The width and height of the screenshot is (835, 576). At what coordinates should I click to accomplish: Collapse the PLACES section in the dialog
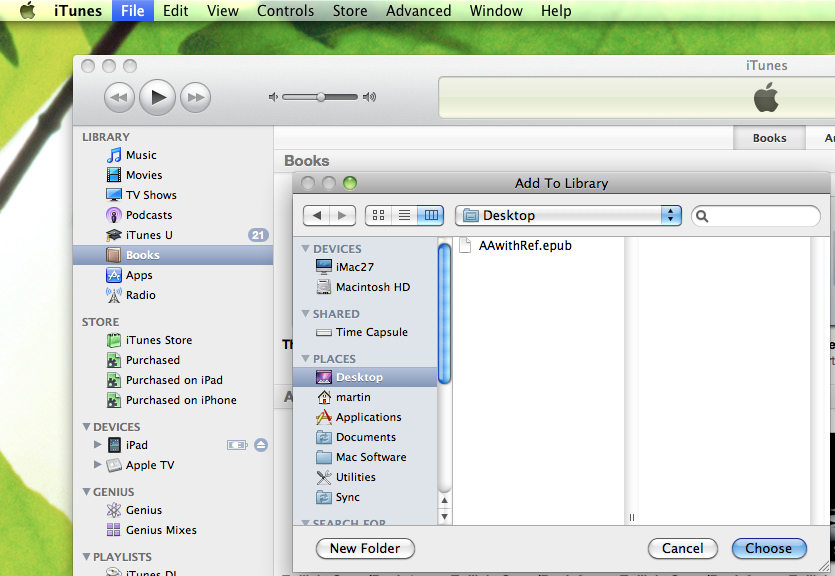coord(306,359)
